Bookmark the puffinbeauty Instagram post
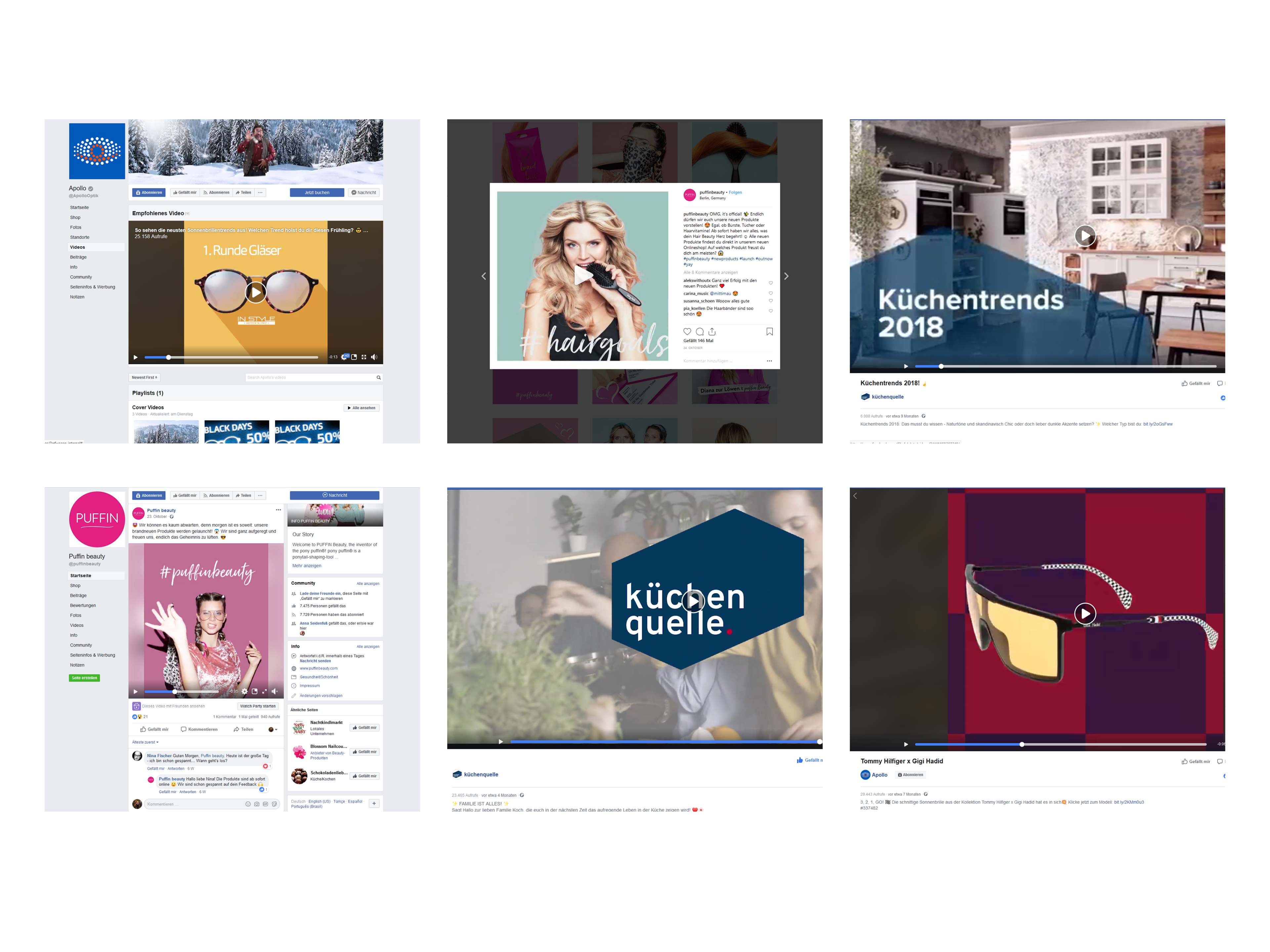This screenshot has width=1270, height=952. click(x=770, y=332)
